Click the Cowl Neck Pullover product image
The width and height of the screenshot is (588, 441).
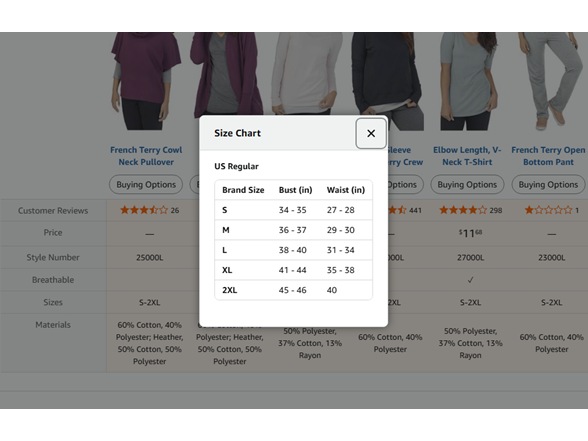point(146,81)
